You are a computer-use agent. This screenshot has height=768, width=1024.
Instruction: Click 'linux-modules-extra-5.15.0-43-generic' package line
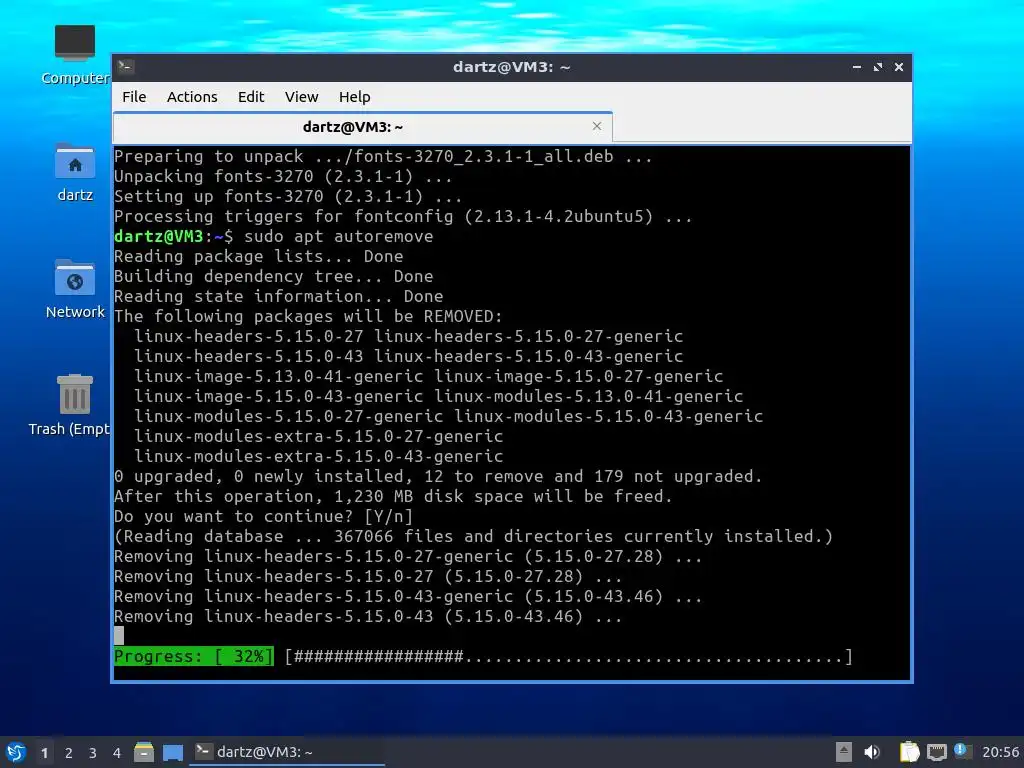pyautogui.click(x=319, y=456)
